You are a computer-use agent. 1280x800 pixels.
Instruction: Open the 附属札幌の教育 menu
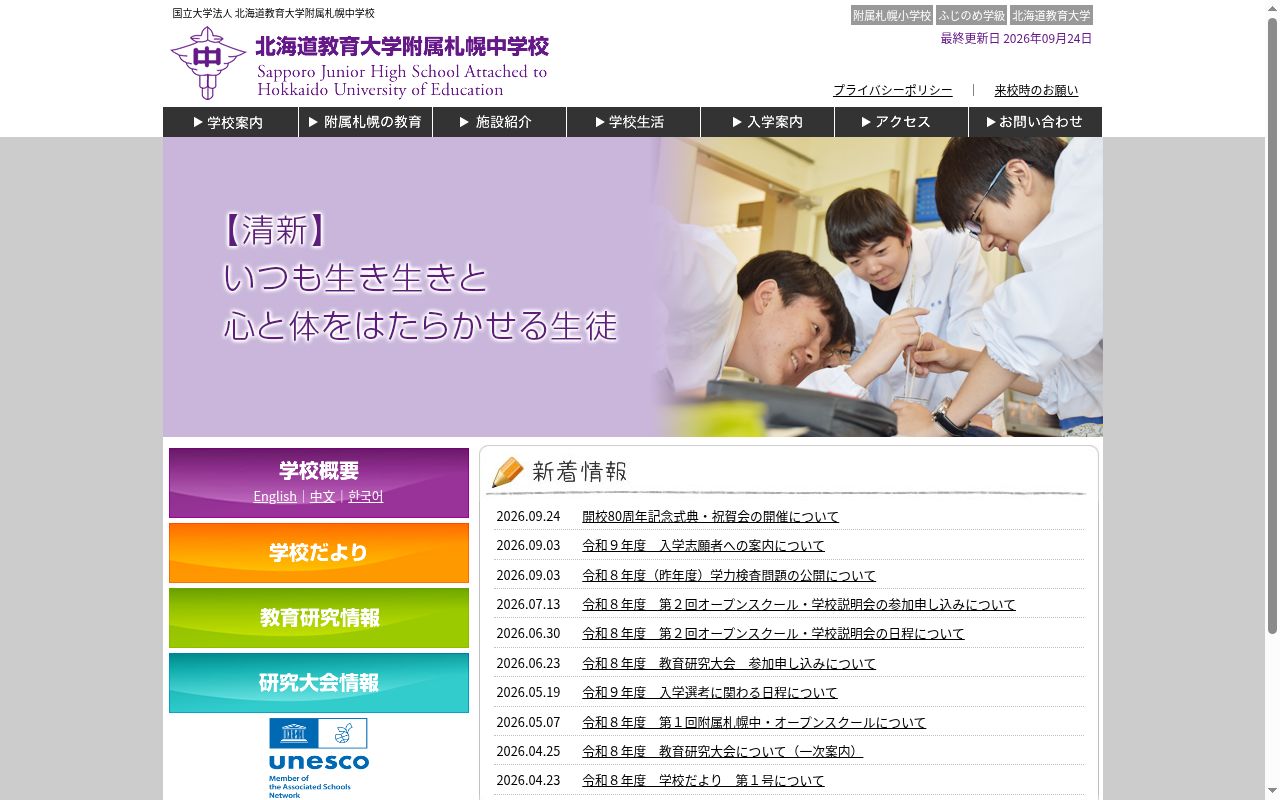point(365,122)
